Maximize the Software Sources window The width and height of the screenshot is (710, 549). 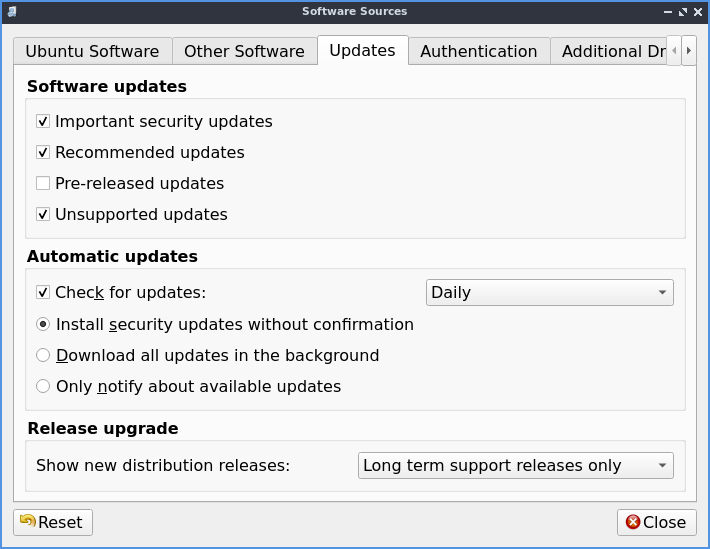click(683, 11)
